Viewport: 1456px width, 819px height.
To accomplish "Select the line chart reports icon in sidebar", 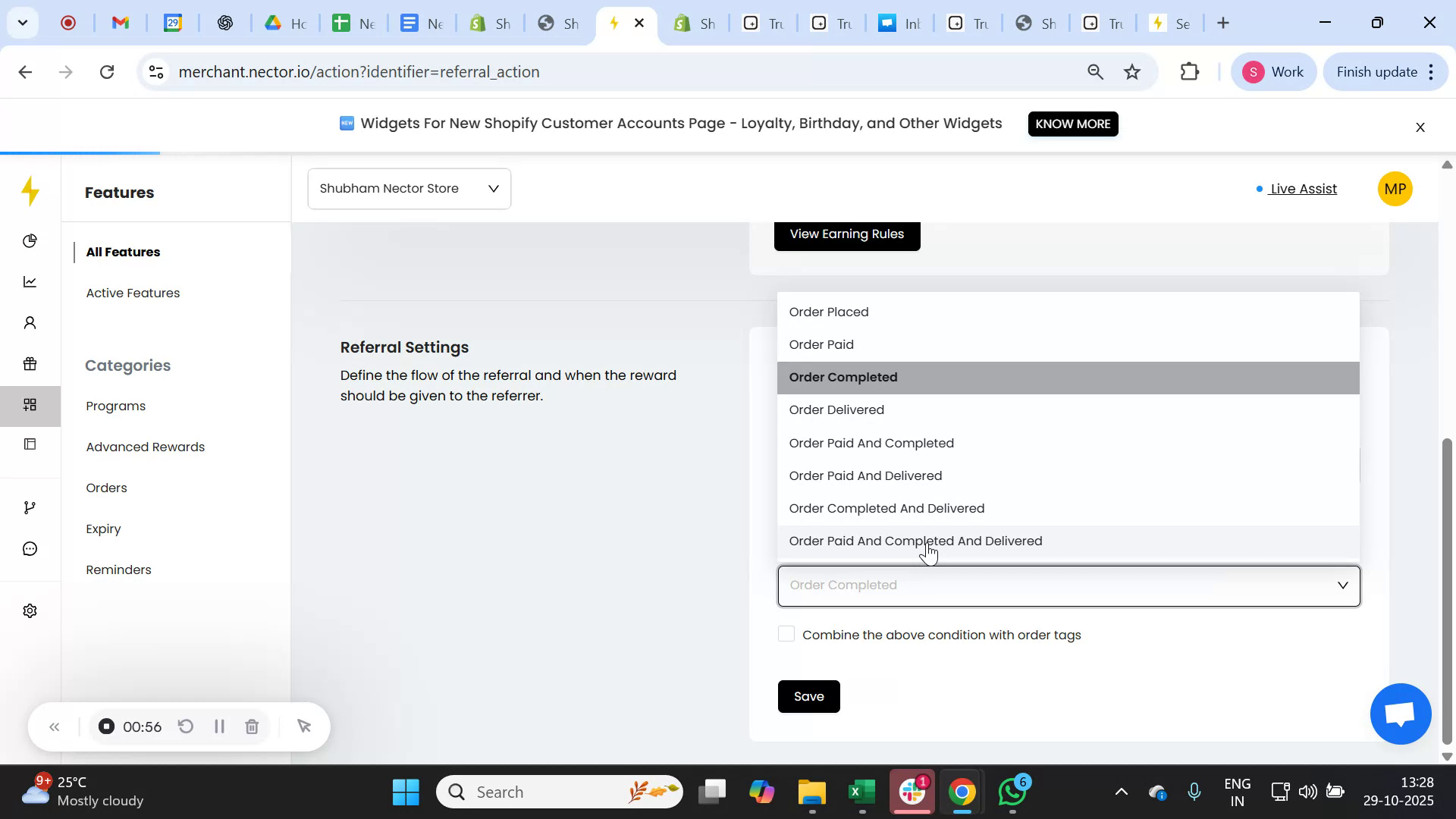I will pyautogui.click(x=30, y=281).
